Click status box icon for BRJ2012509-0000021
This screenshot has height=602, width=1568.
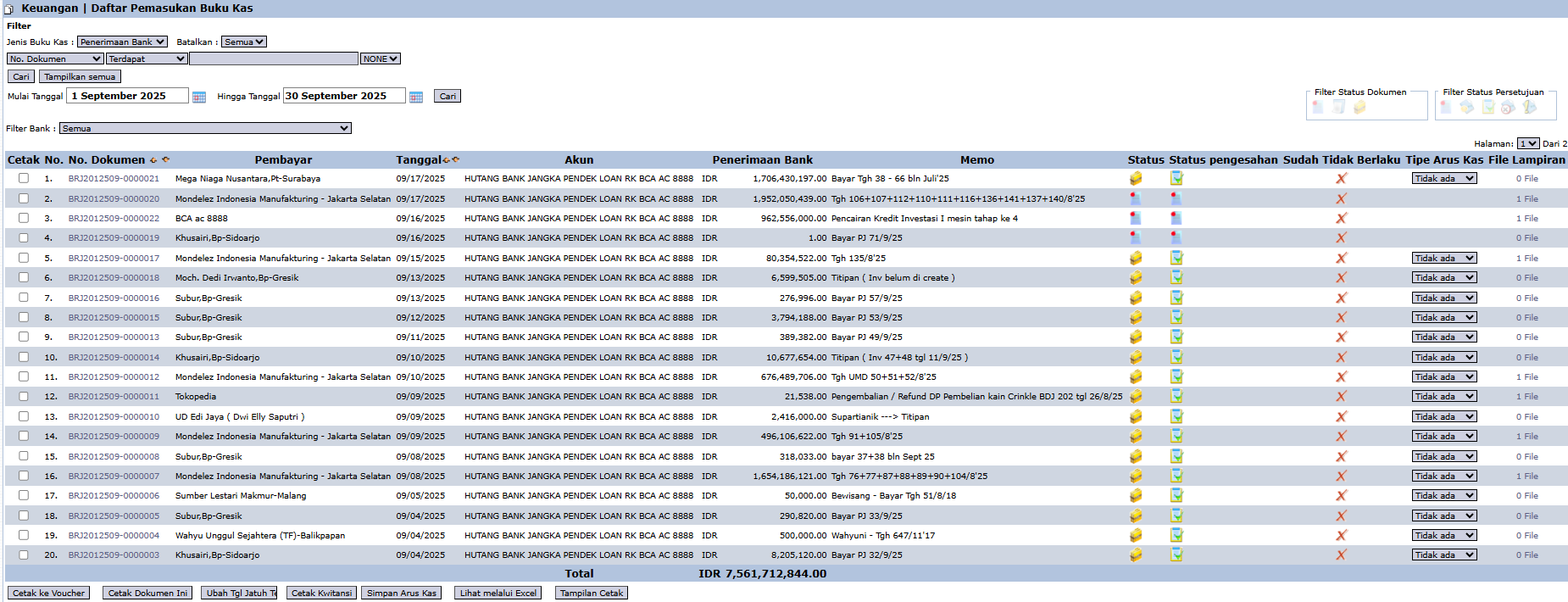pyautogui.click(x=1136, y=179)
